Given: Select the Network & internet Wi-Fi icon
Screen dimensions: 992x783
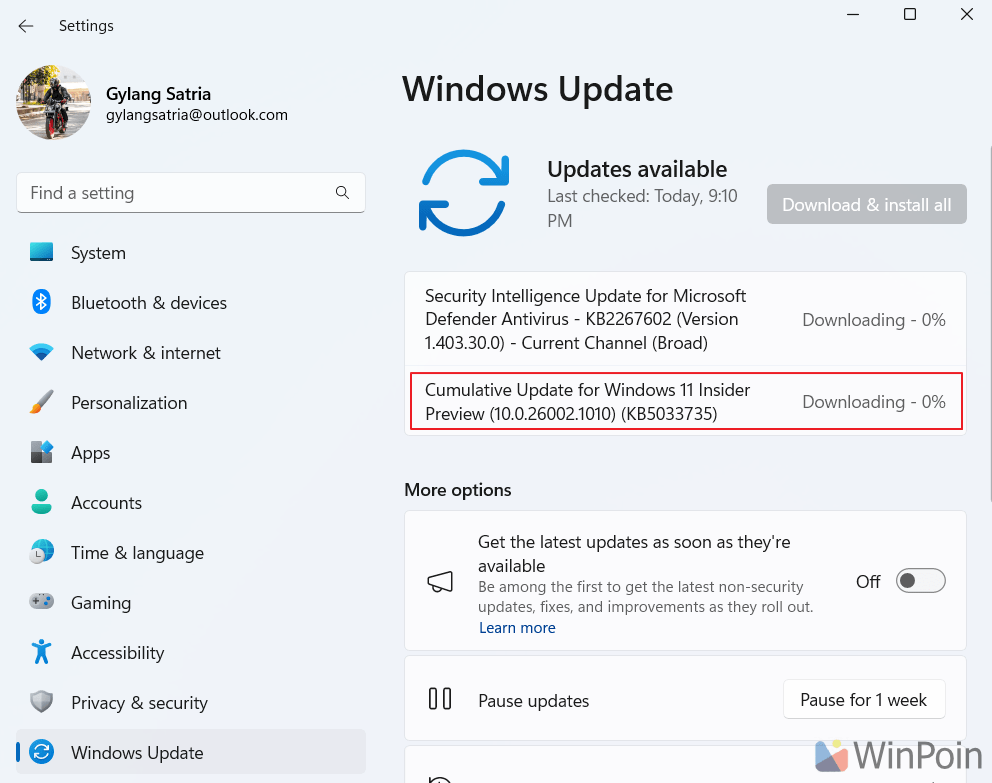Looking at the screenshot, I should (x=41, y=353).
